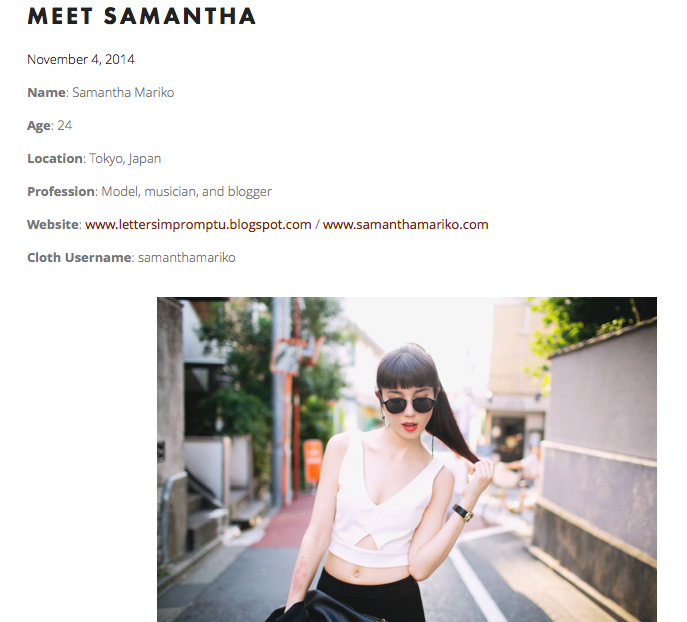Image resolution: width=687 pixels, height=622 pixels.
Task: Click the round sunglasses in the photo
Action: [x=408, y=405]
